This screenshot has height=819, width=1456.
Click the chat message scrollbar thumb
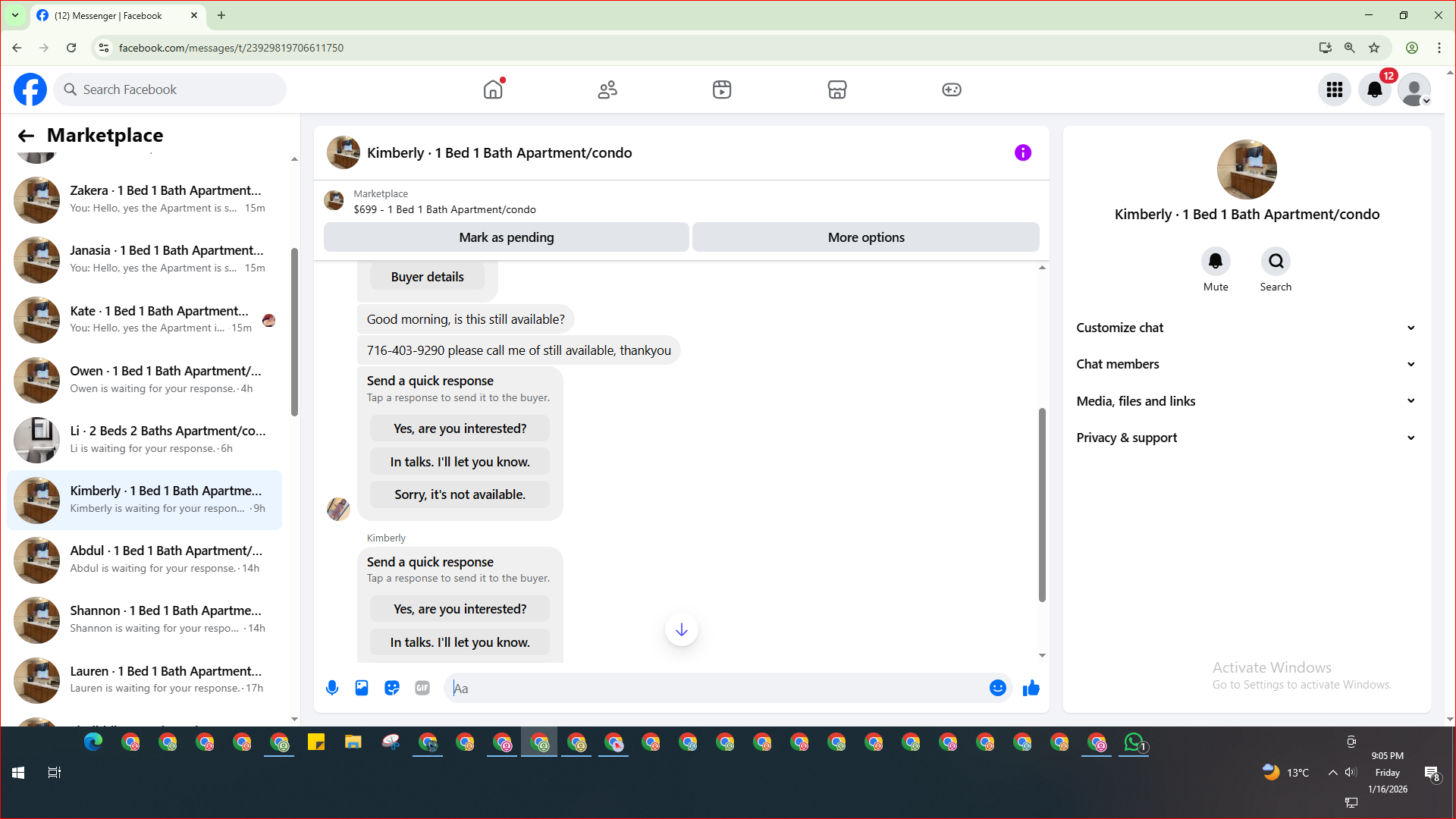click(1042, 504)
